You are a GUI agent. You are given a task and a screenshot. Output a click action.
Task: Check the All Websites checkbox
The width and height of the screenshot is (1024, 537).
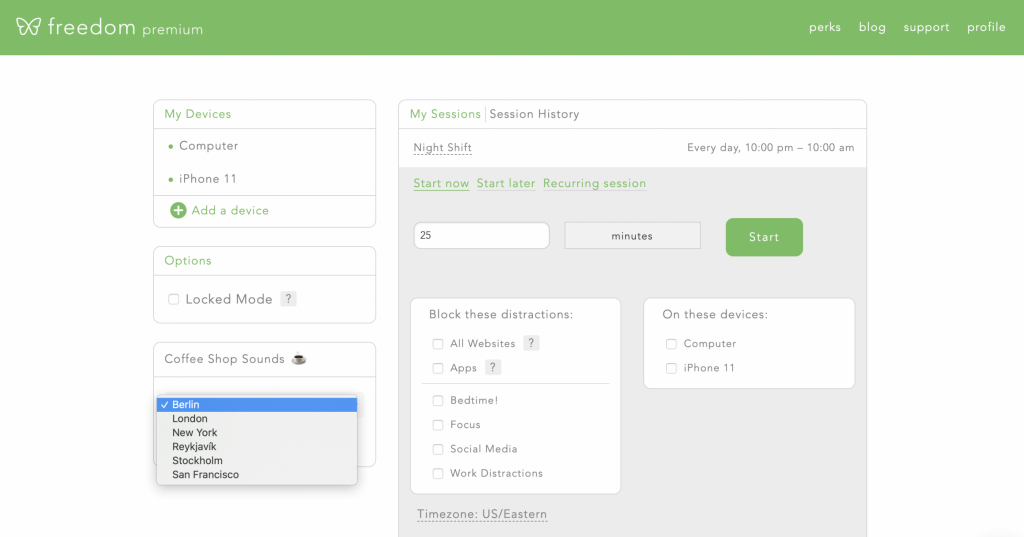click(x=438, y=344)
